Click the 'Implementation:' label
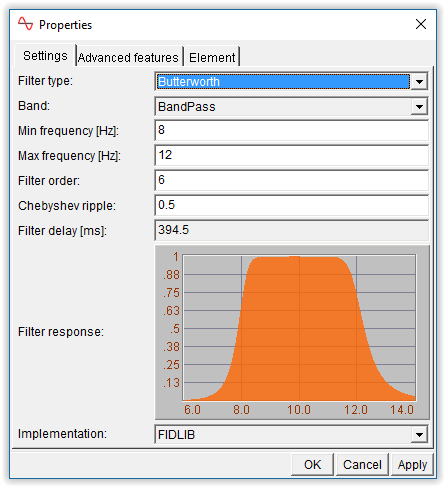Screen dimensions: 445x487 pyautogui.click(x=62, y=434)
